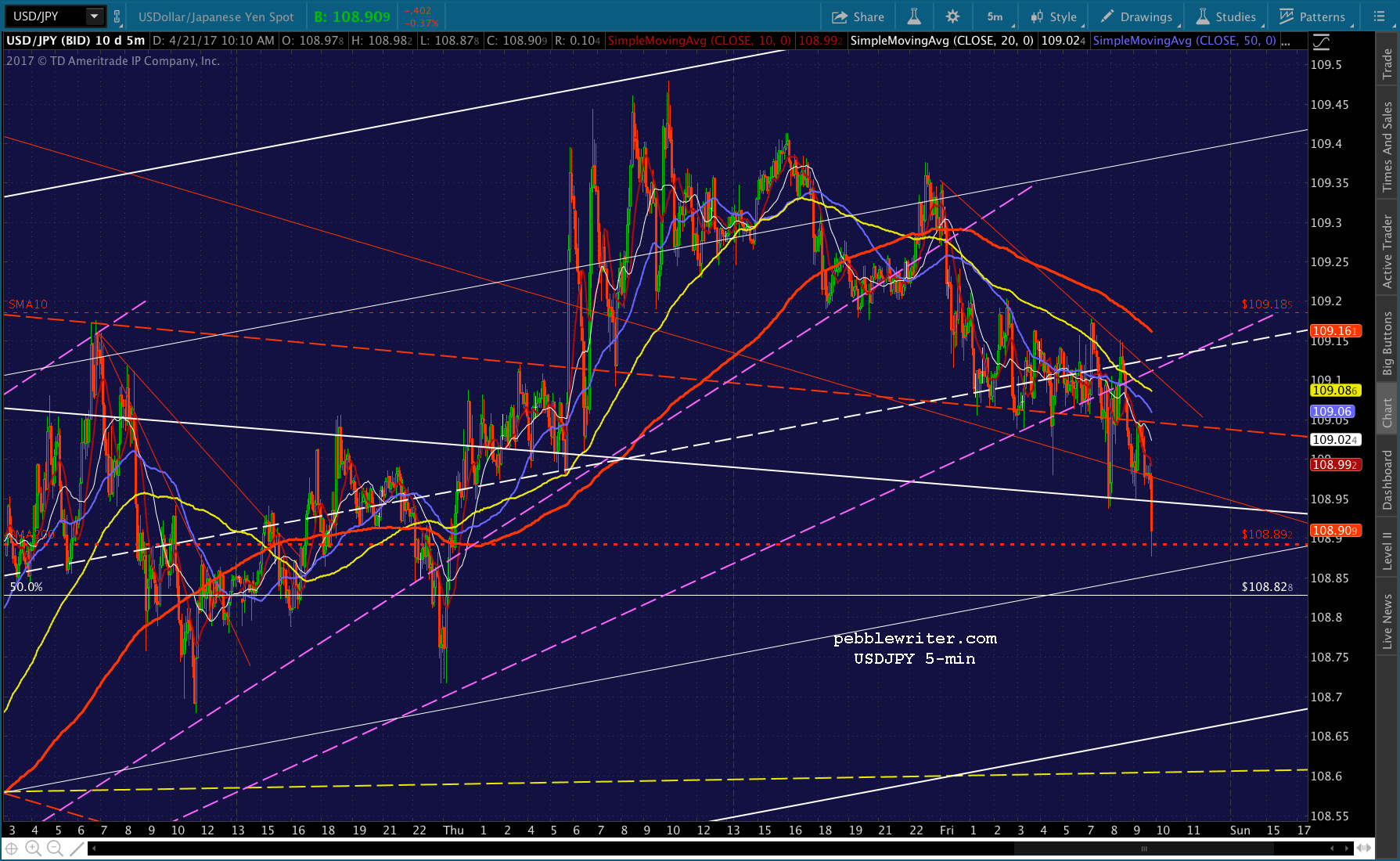This screenshot has width=1400, height=861.
Task: Click the USDollar/Japanese Yen Spot description
Action: pyautogui.click(x=216, y=16)
